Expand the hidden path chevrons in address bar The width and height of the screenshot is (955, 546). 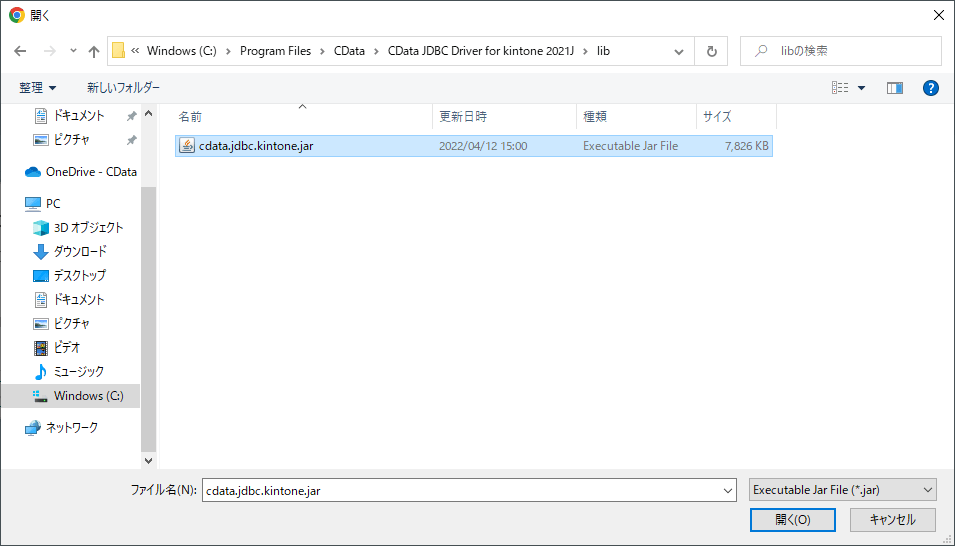(135, 51)
